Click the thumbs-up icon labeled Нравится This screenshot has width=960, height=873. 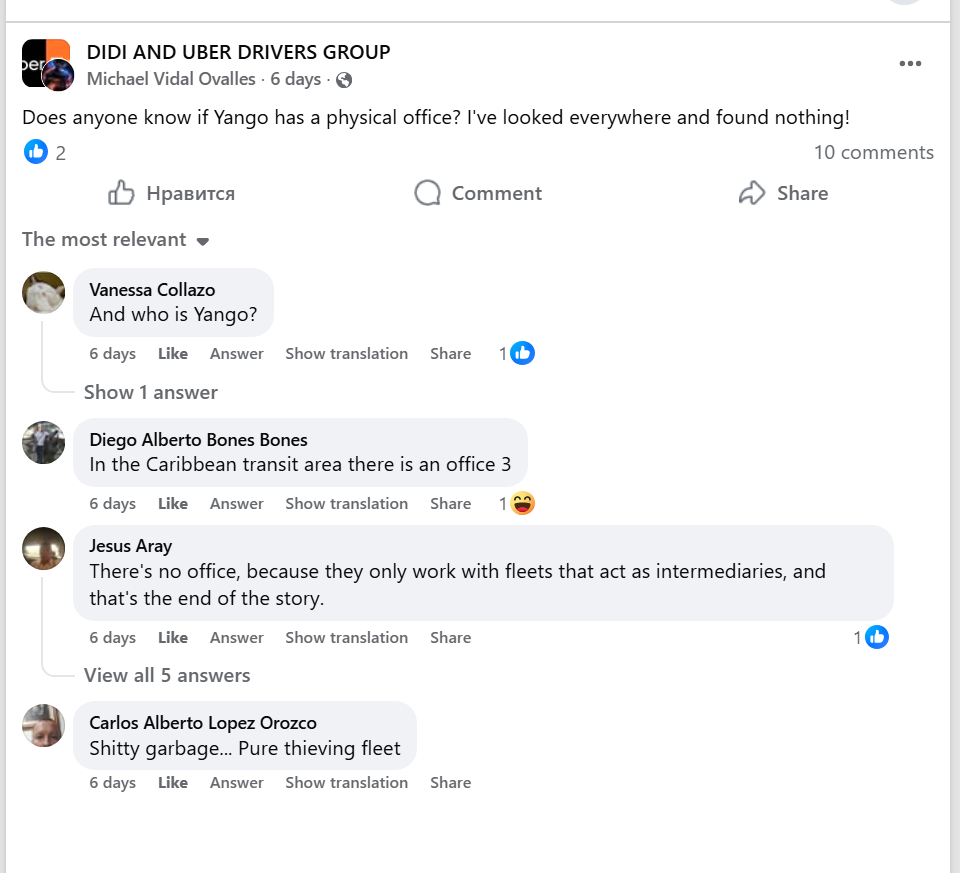click(122, 193)
